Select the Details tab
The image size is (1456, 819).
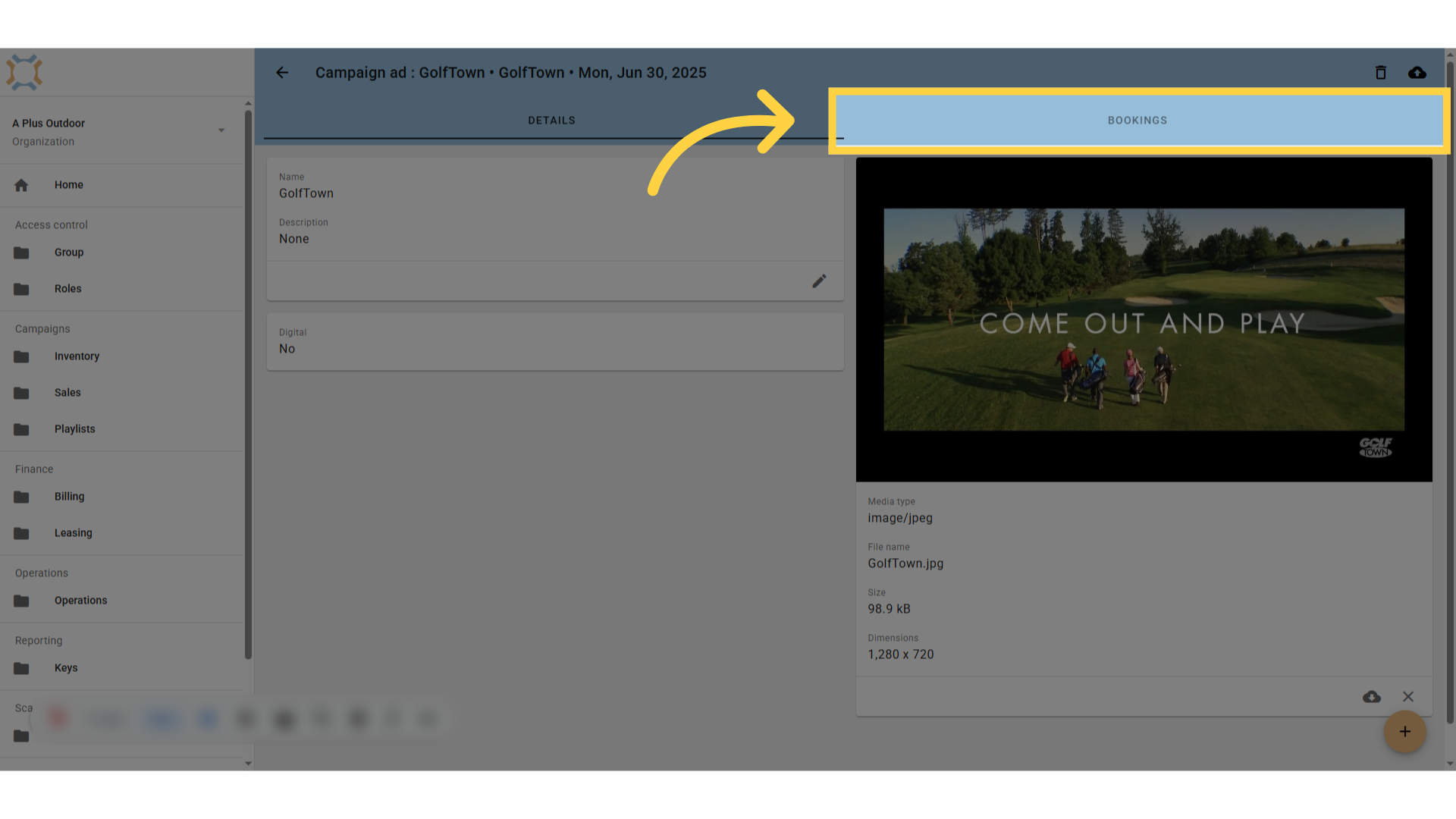[x=551, y=121]
